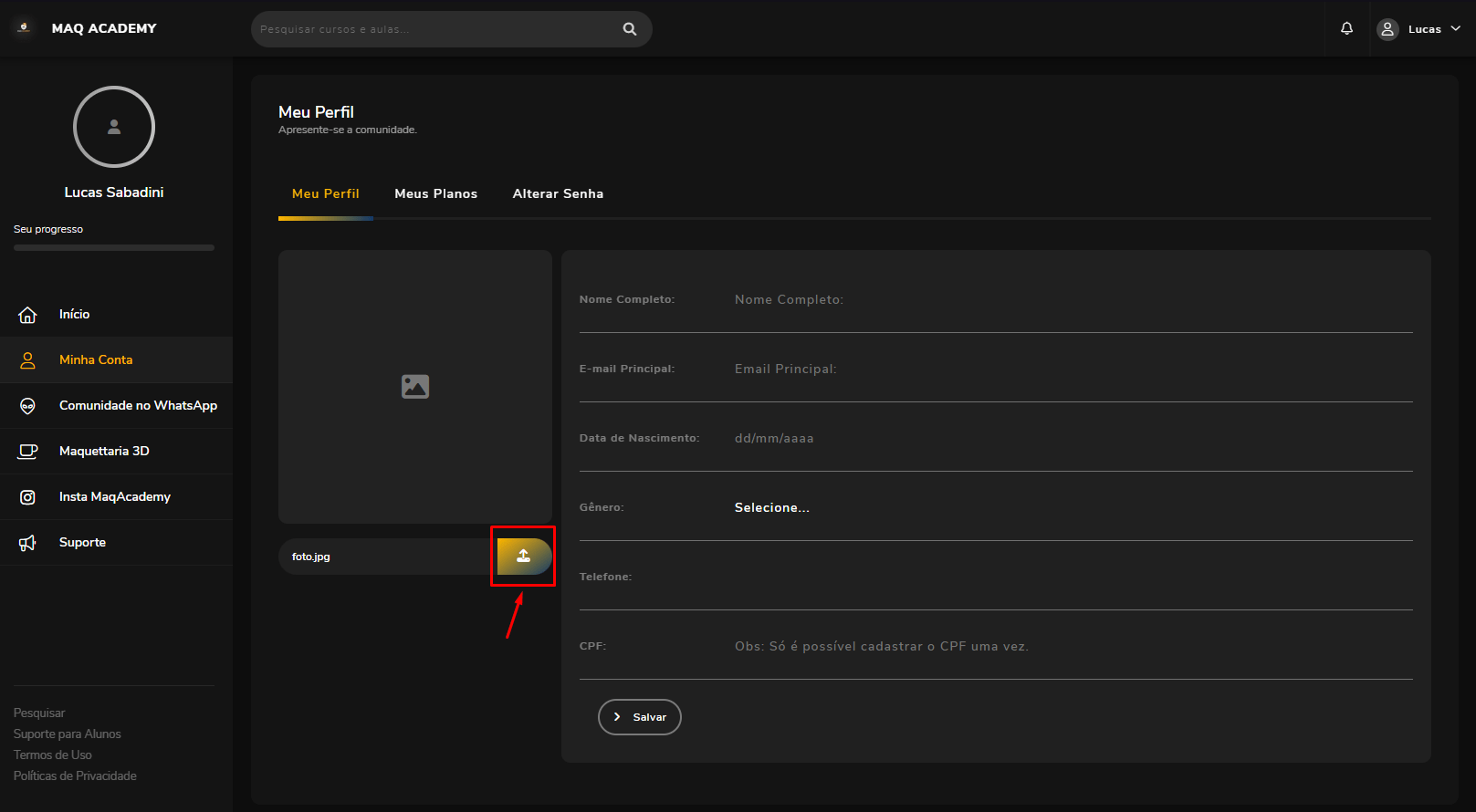Click the Início home icon
The image size is (1476, 812).
[27, 315]
